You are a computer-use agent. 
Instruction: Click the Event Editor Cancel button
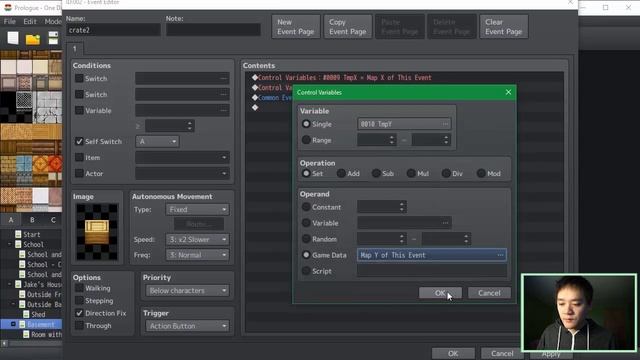(x=502, y=353)
